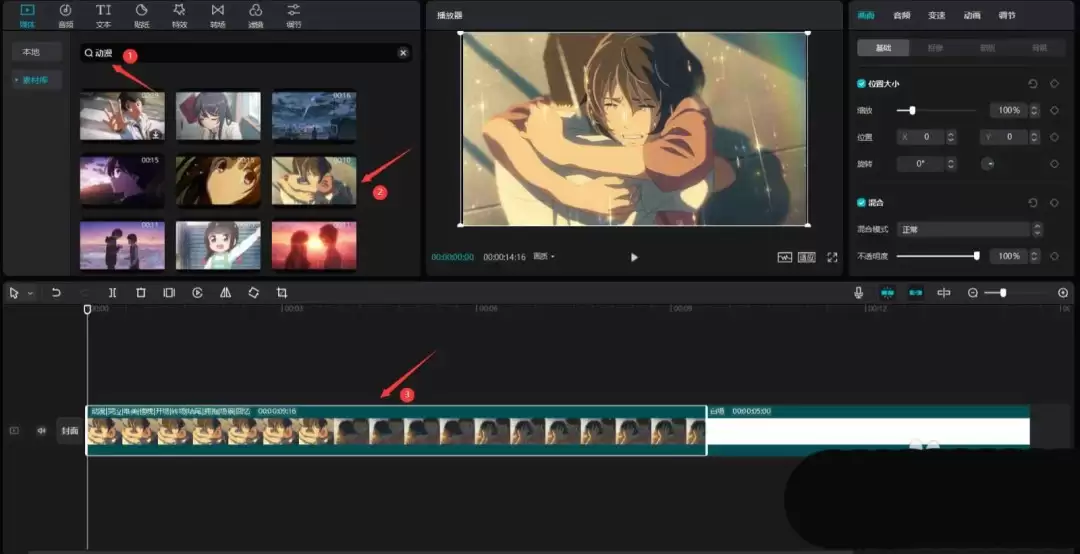Switch to the 动画 animation tab
The height and width of the screenshot is (554, 1080).
click(972, 15)
